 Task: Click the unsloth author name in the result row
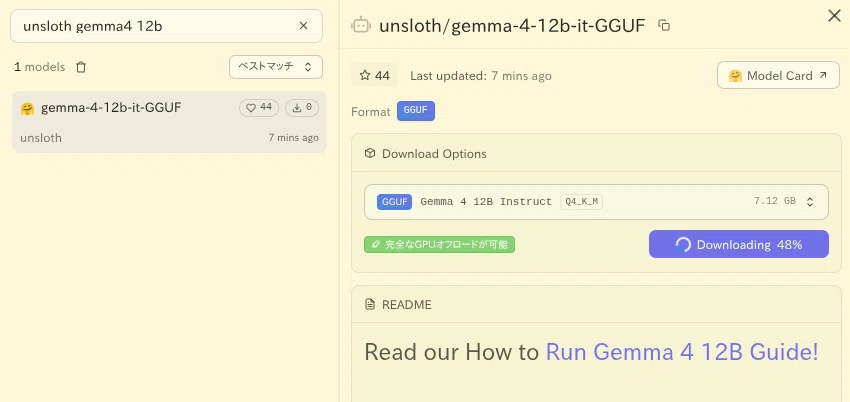(x=41, y=138)
